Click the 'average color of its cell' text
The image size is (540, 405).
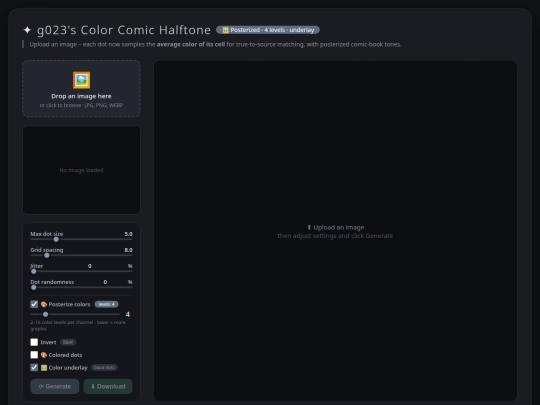click(x=191, y=44)
